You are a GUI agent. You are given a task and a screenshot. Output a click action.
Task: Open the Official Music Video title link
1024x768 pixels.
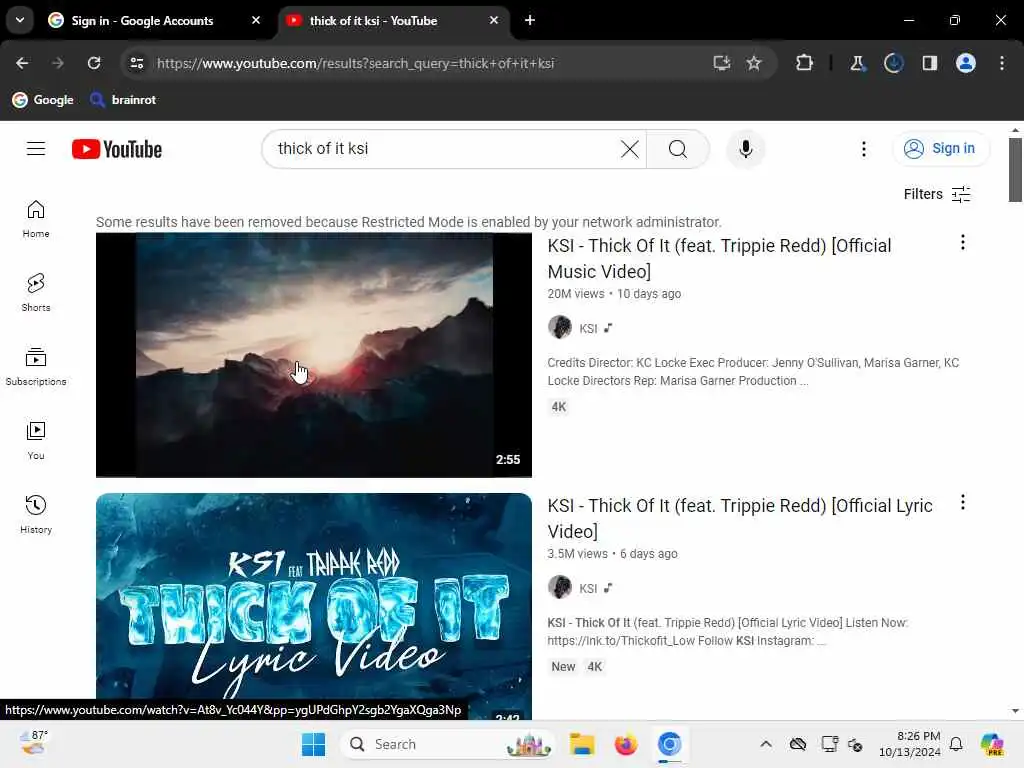[x=719, y=259]
